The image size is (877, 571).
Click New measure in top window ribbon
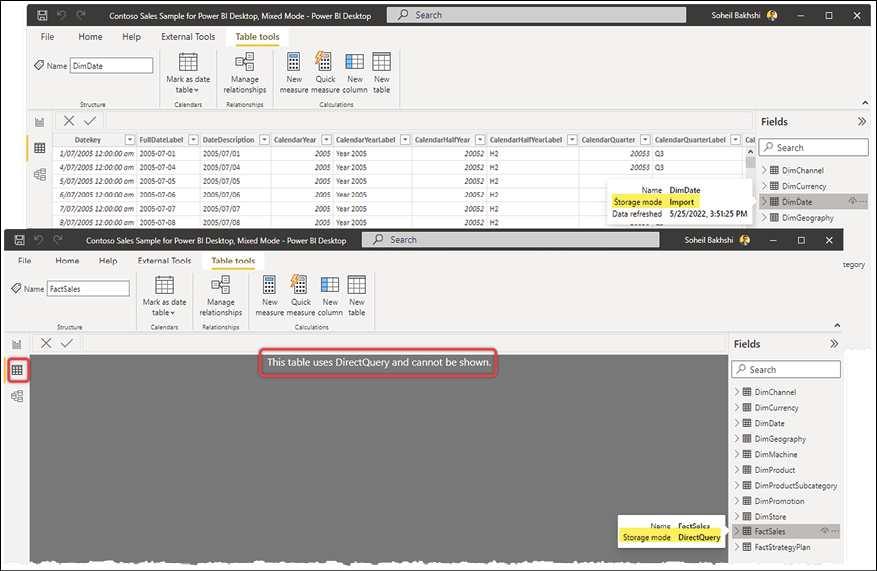tap(294, 73)
